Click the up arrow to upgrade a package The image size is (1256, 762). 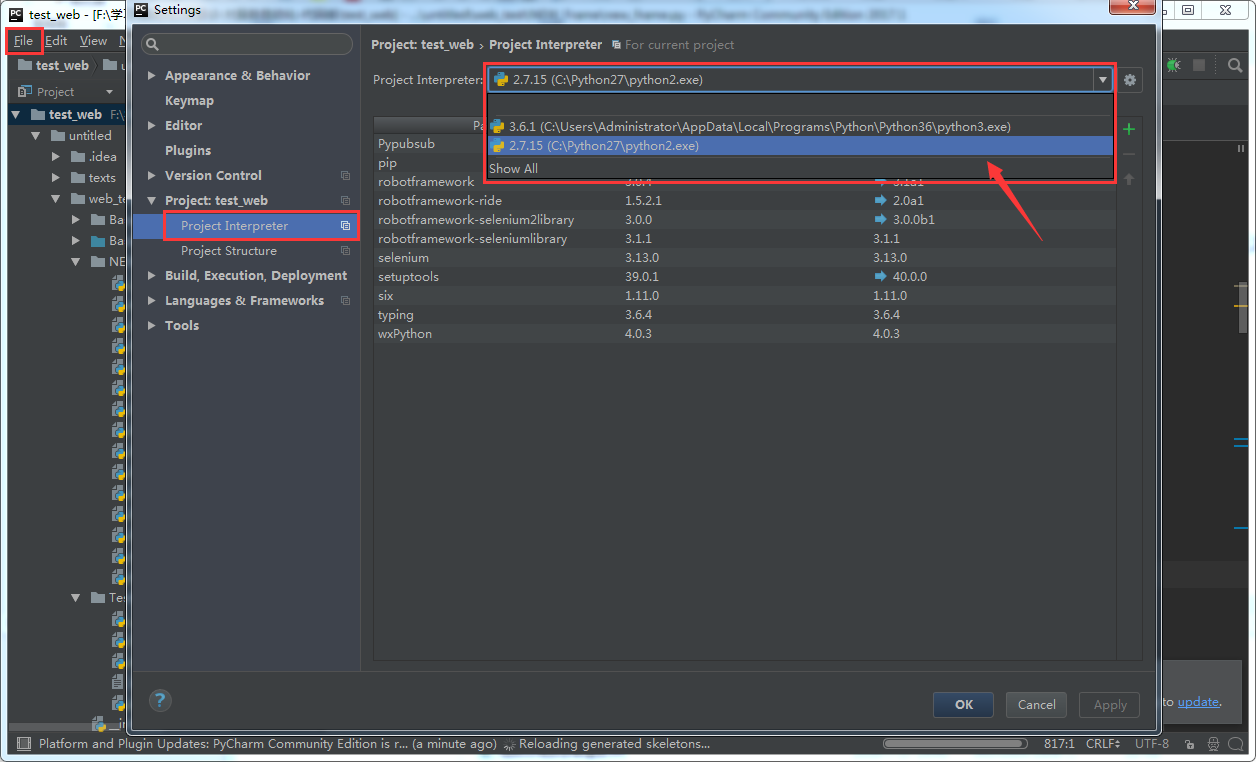tap(1129, 179)
